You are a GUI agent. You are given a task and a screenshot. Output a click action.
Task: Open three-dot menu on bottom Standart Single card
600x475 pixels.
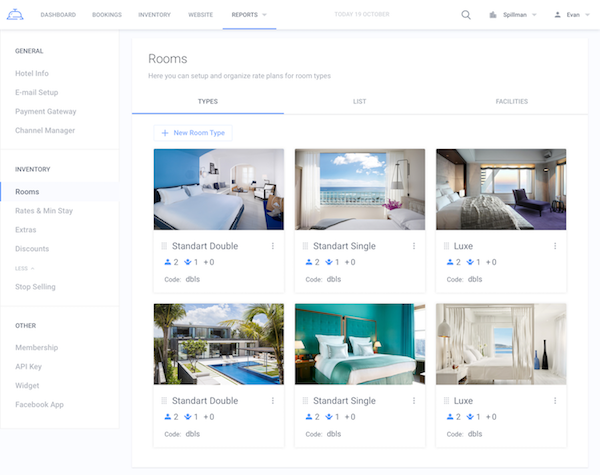pyautogui.click(x=414, y=401)
